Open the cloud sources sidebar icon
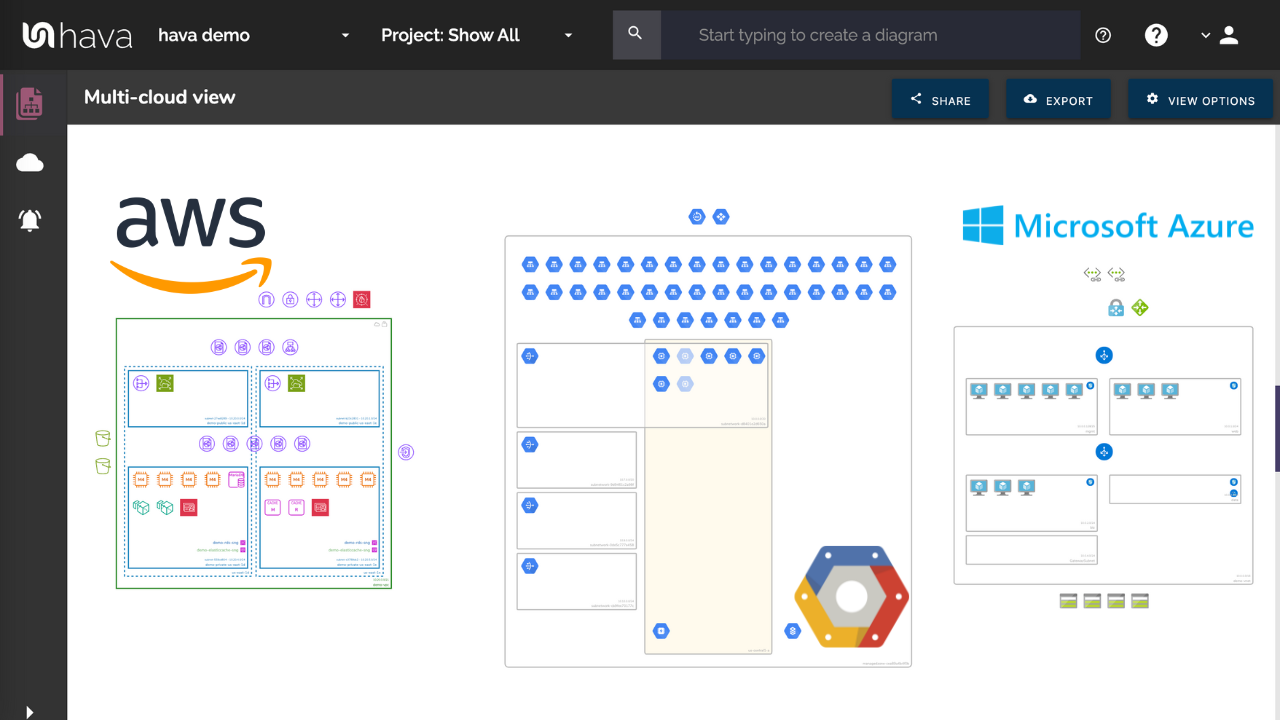This screenshot has height=720, width=1280. [30, 163]
